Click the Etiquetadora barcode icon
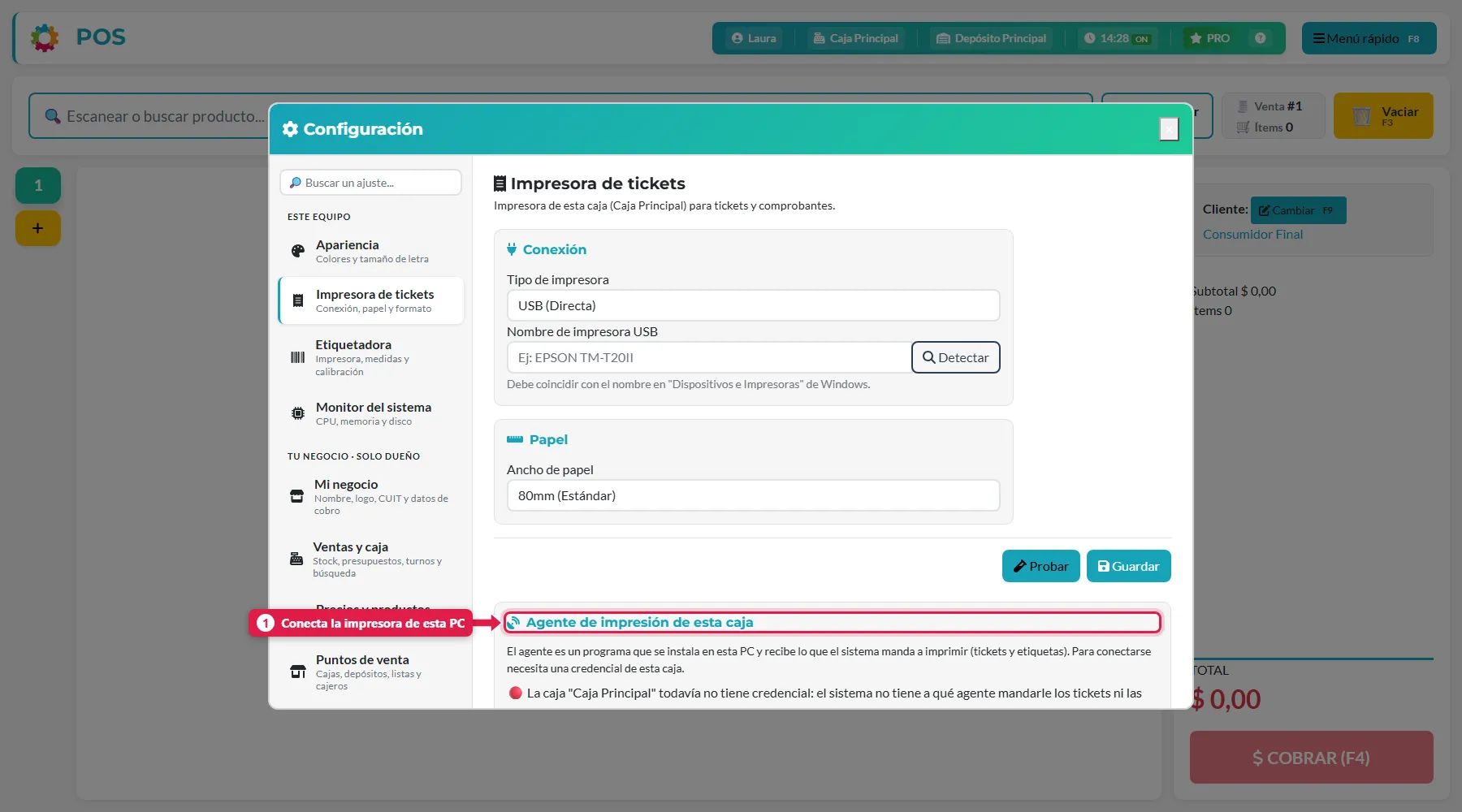1462x812 pixels. click(x=298, y=357)
